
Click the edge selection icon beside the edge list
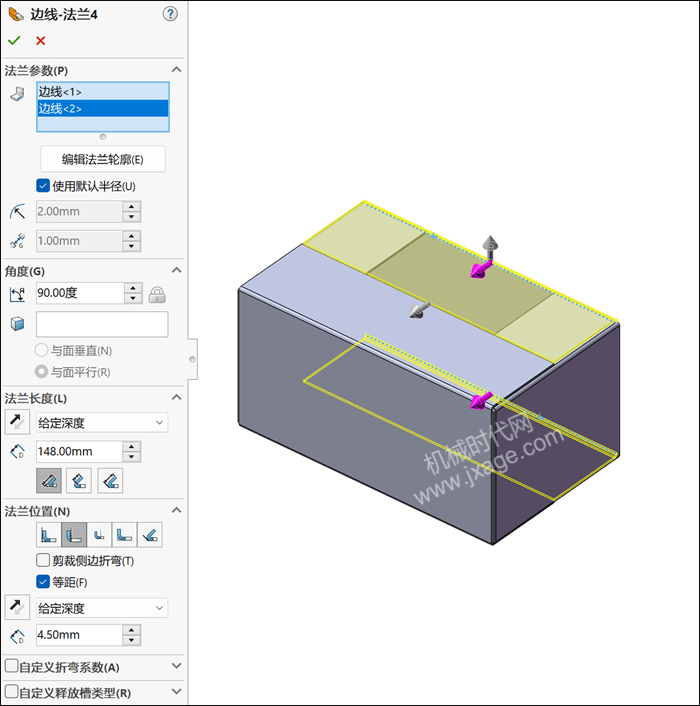pyautogui.click(x=17, y=94)
